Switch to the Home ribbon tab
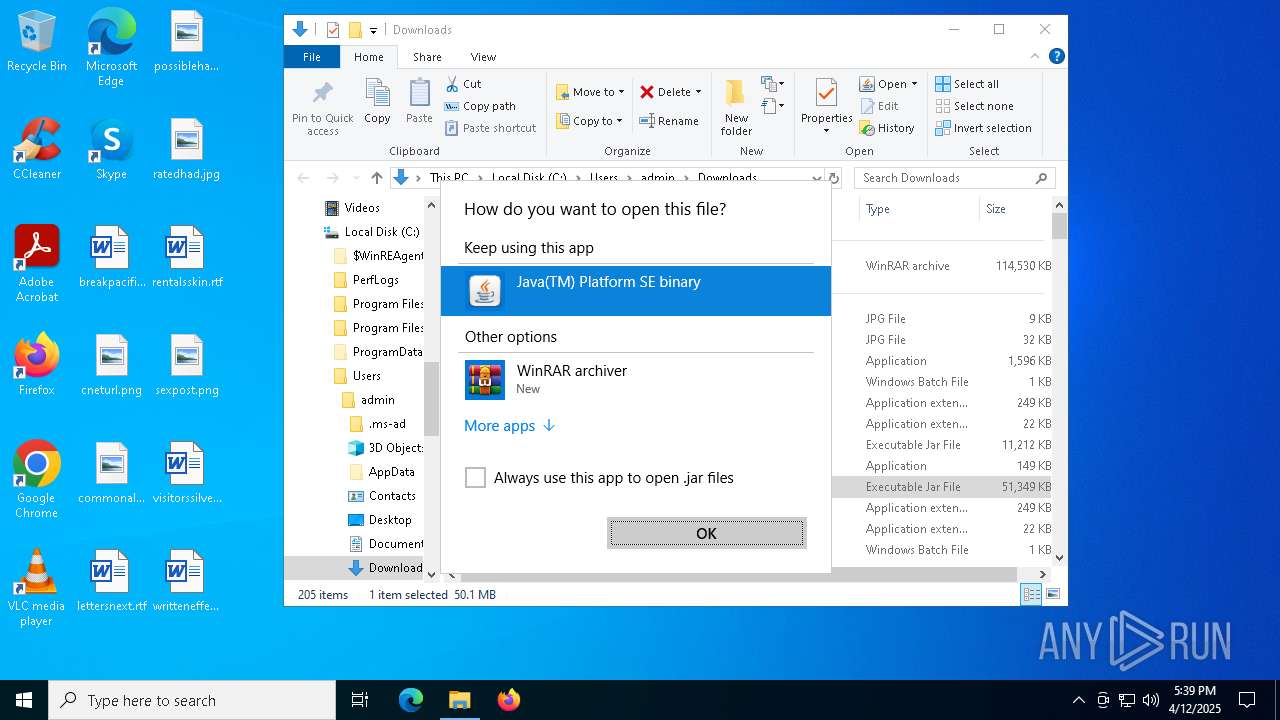This screenshot has height=720, width=1280. coord(368,57)
